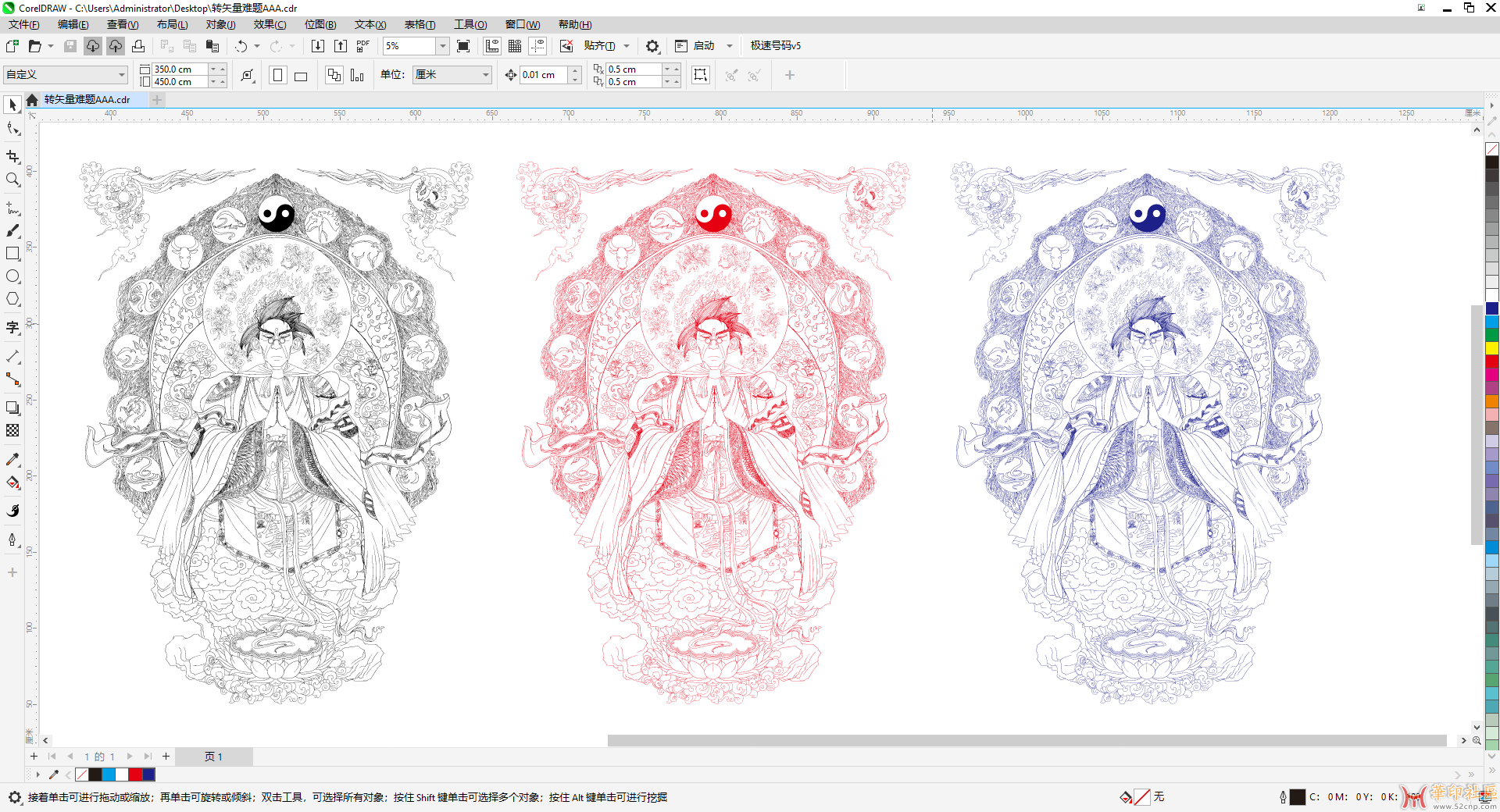Click the Full-screen preview icon
The width and height of the screenshot is (1500, 812).
pos(463,46)
